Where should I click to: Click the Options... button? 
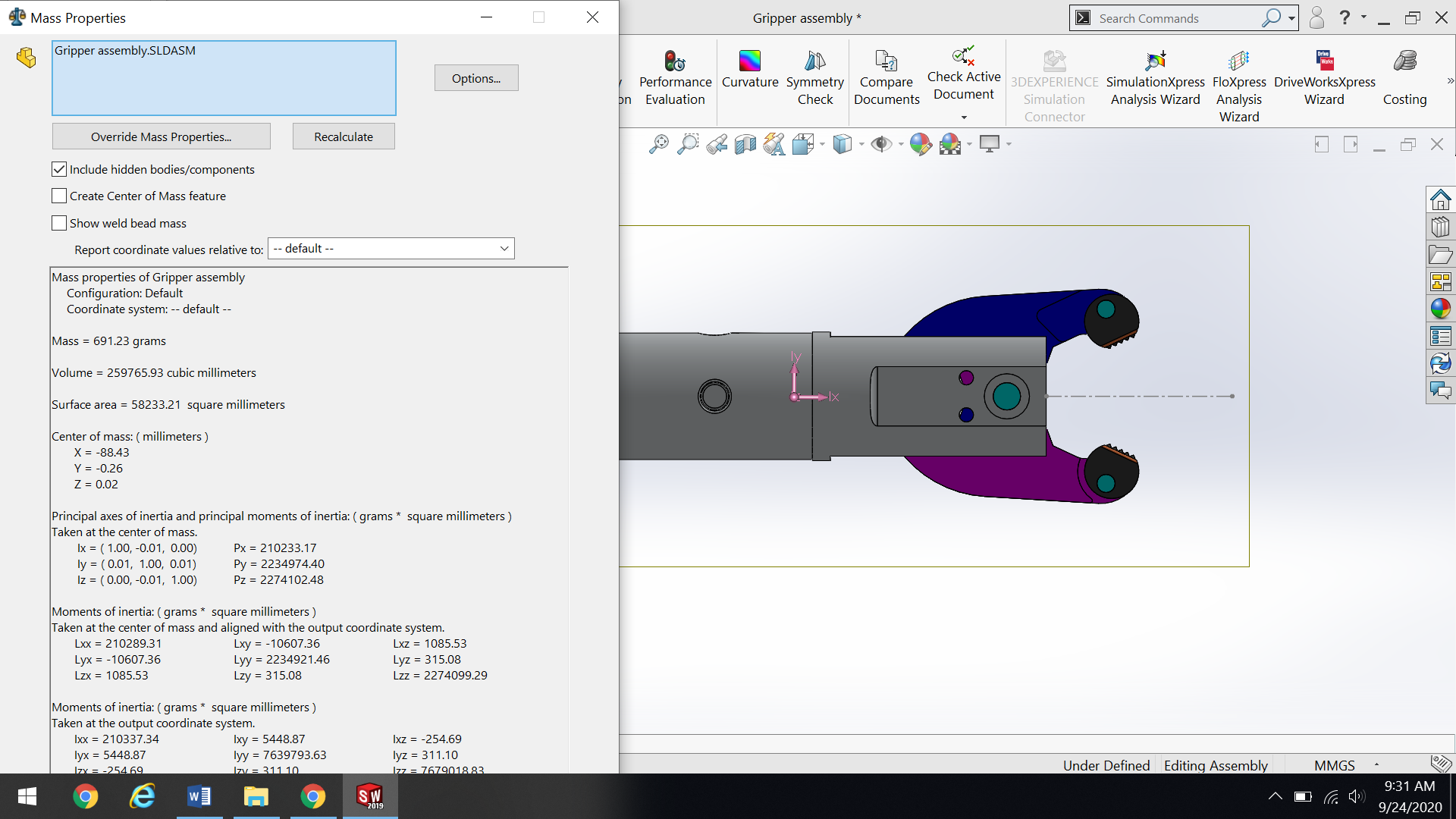click(476, 78)
